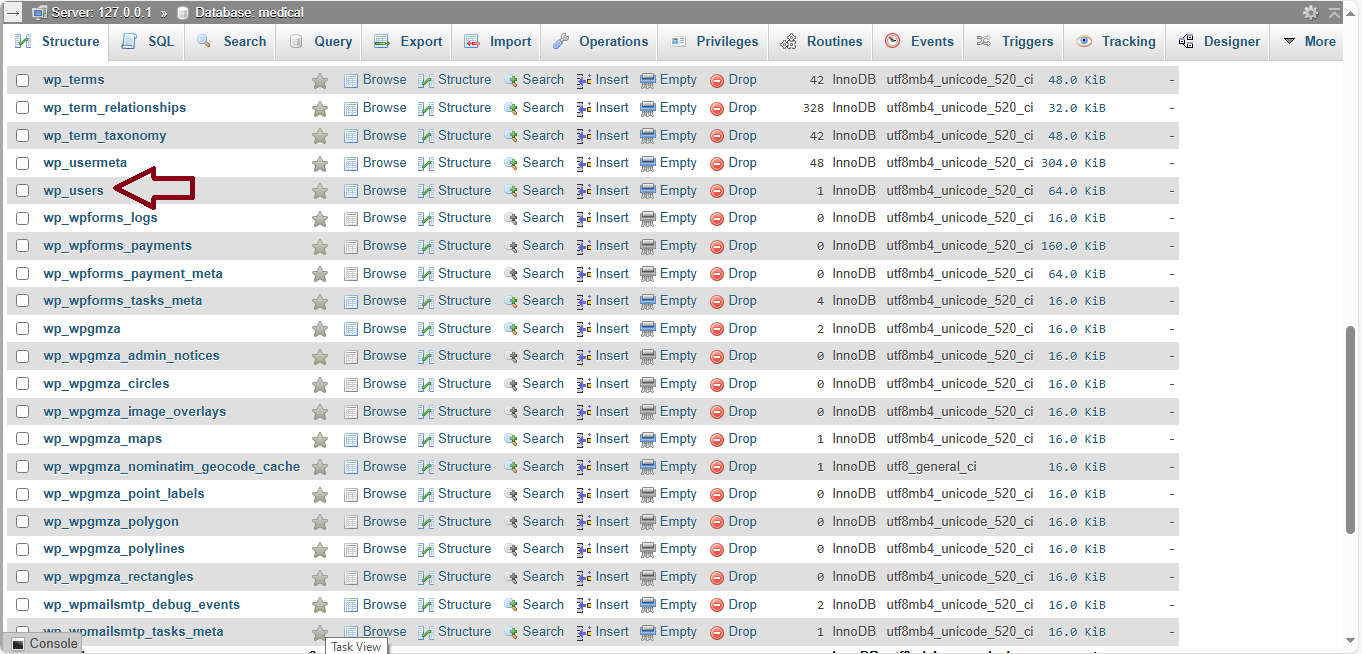The width and height of the screenshot is (1362, 654).
Task: Click the Search icon for wp_wpgmza_circles
Action: click(x=511, y=384)
